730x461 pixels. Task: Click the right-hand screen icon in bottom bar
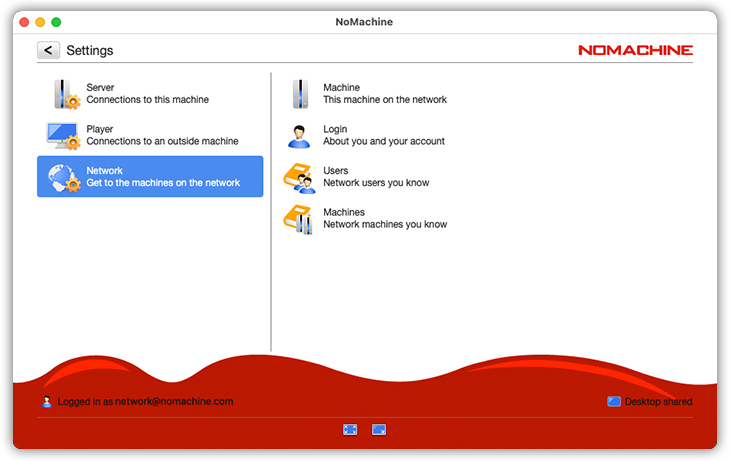(x=379, y=429)
